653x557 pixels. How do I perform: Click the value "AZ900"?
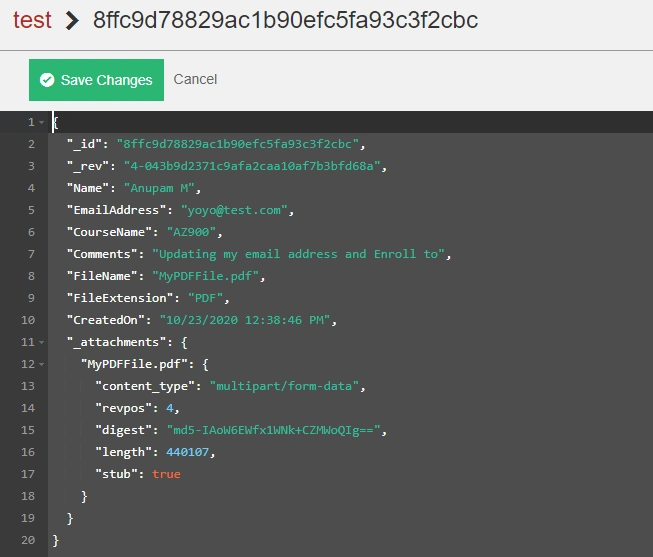192,232
